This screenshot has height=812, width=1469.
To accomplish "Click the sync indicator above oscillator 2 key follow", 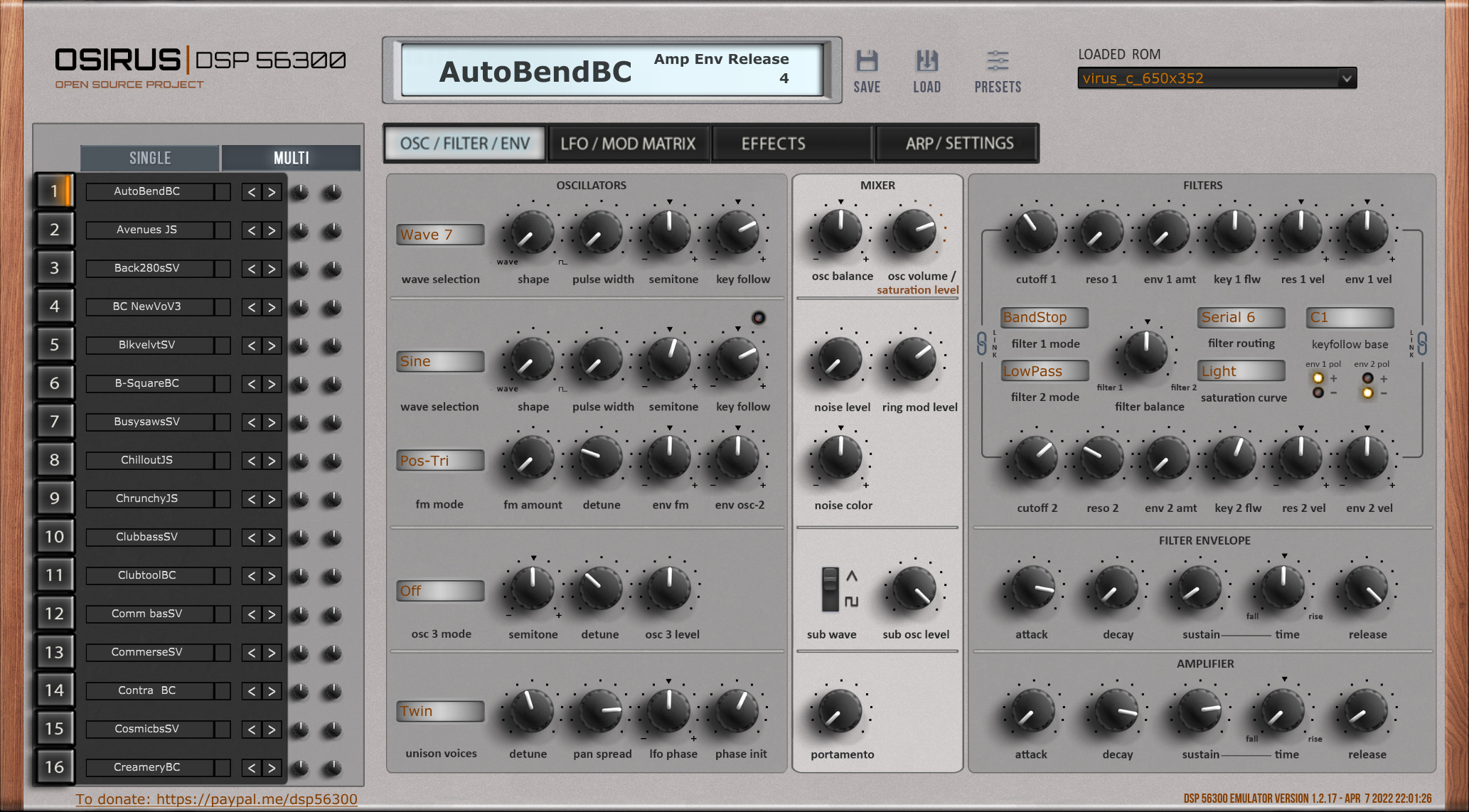I will 759,318.
